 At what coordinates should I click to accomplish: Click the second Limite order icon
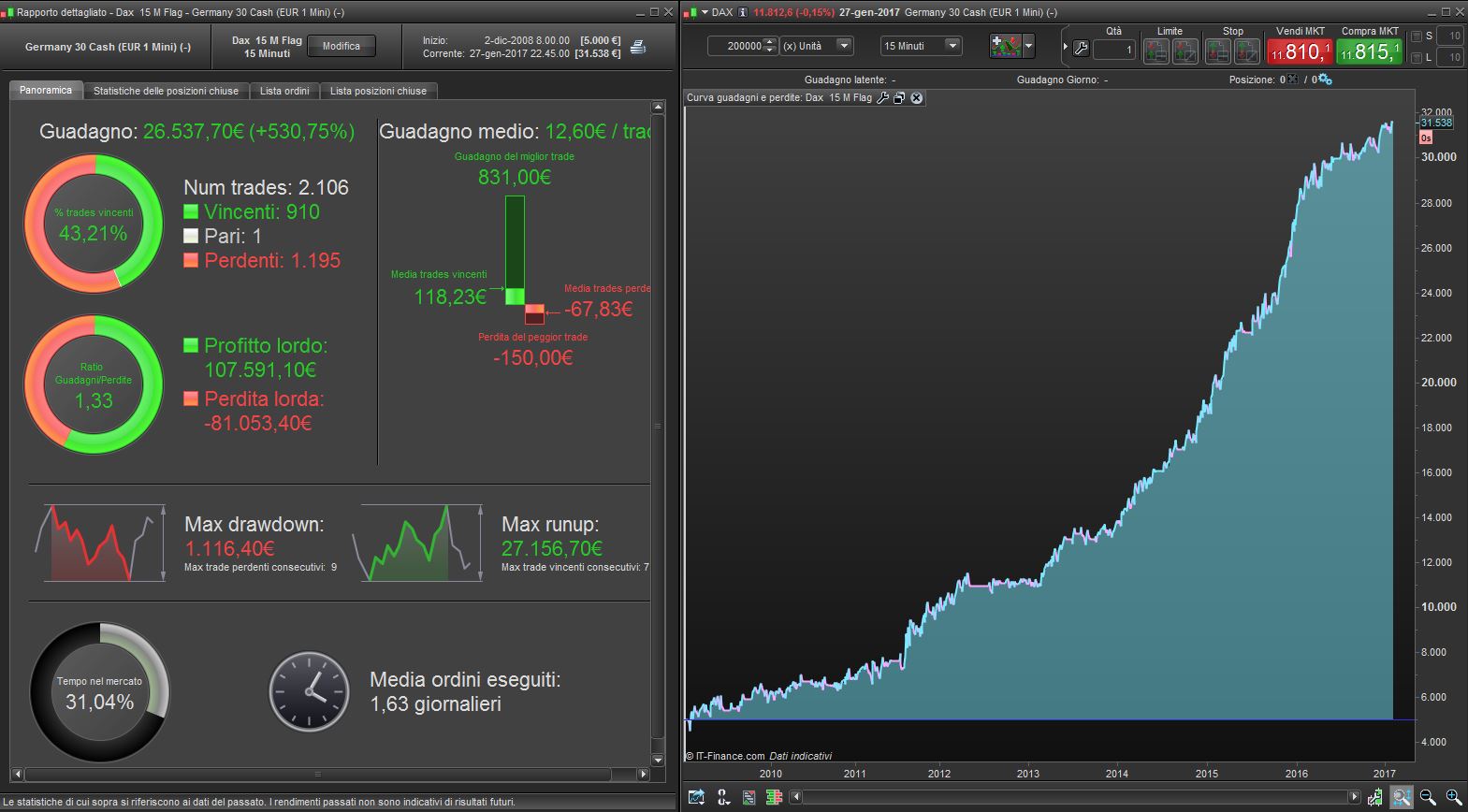tap(1185, 51)
